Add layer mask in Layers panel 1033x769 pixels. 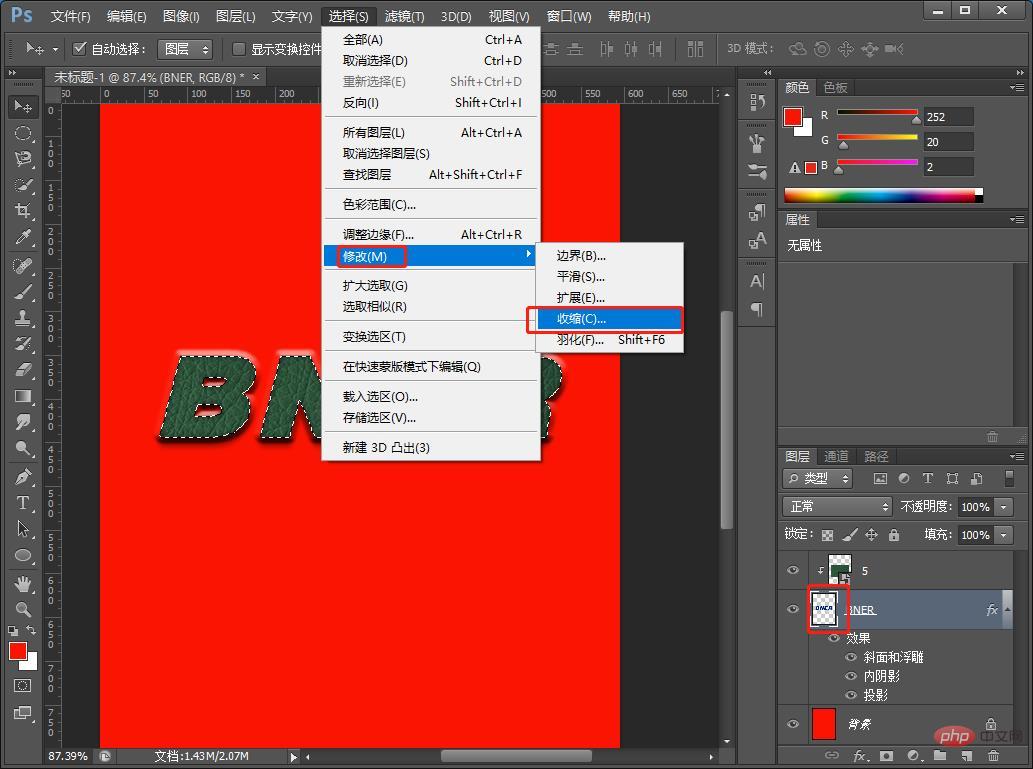coord(887,756)
